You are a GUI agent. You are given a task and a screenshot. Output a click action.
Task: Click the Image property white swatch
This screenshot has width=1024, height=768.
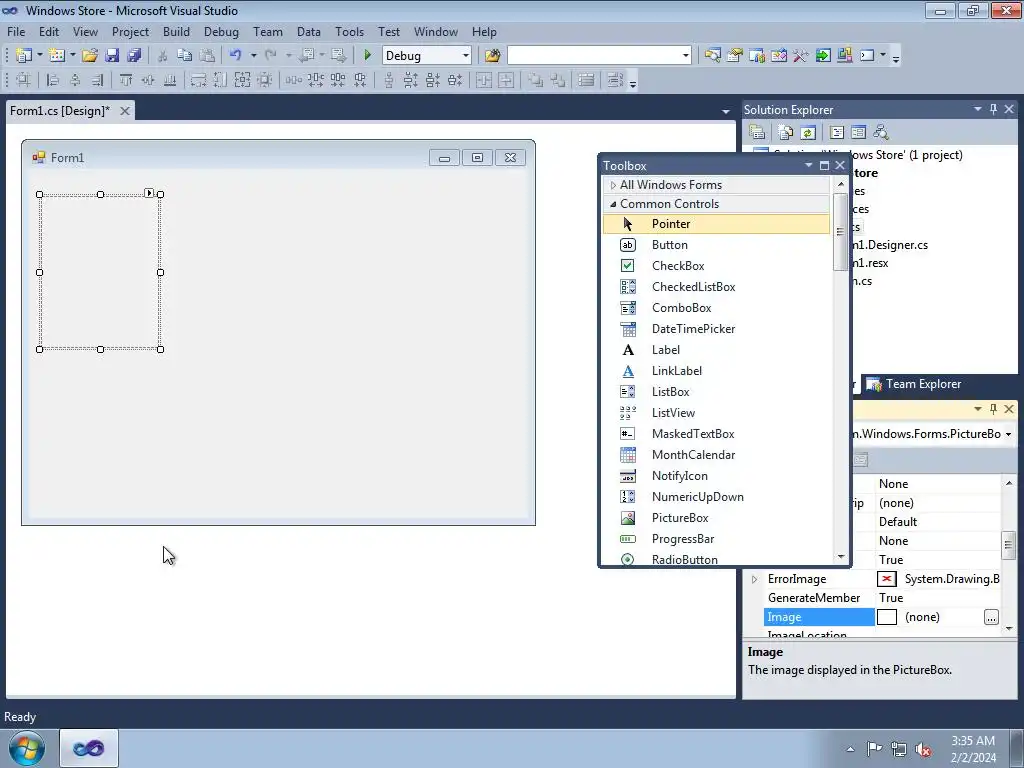point(886,617)
